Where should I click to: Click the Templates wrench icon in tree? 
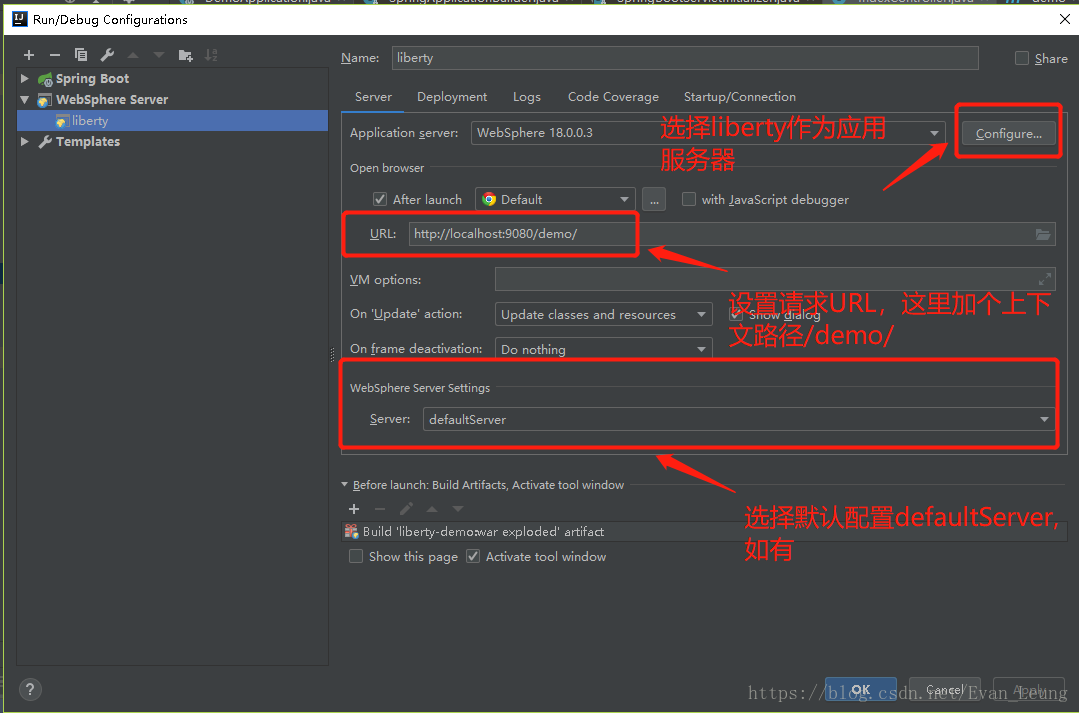45,142
